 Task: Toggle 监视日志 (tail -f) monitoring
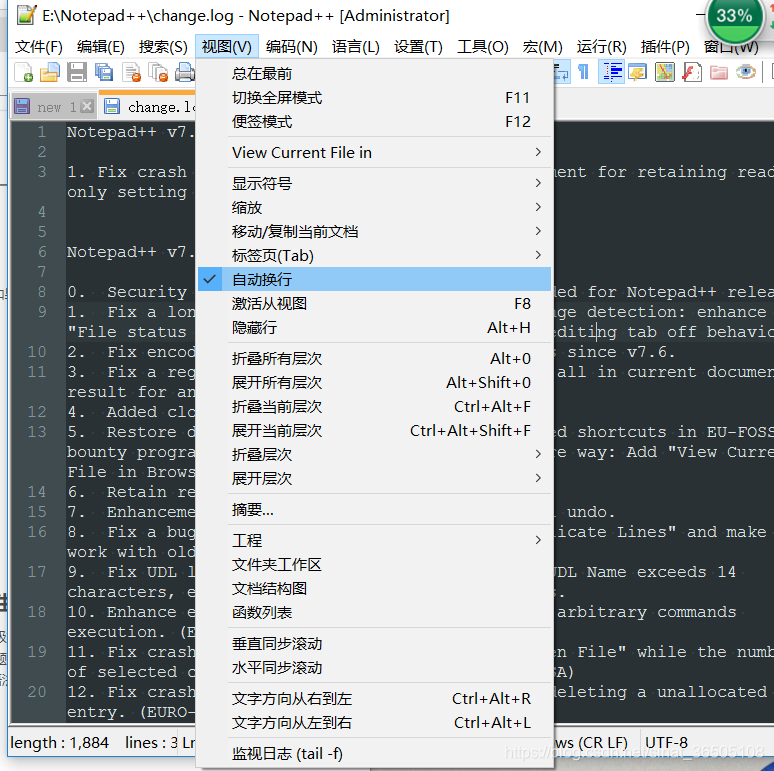pos(374,754)
